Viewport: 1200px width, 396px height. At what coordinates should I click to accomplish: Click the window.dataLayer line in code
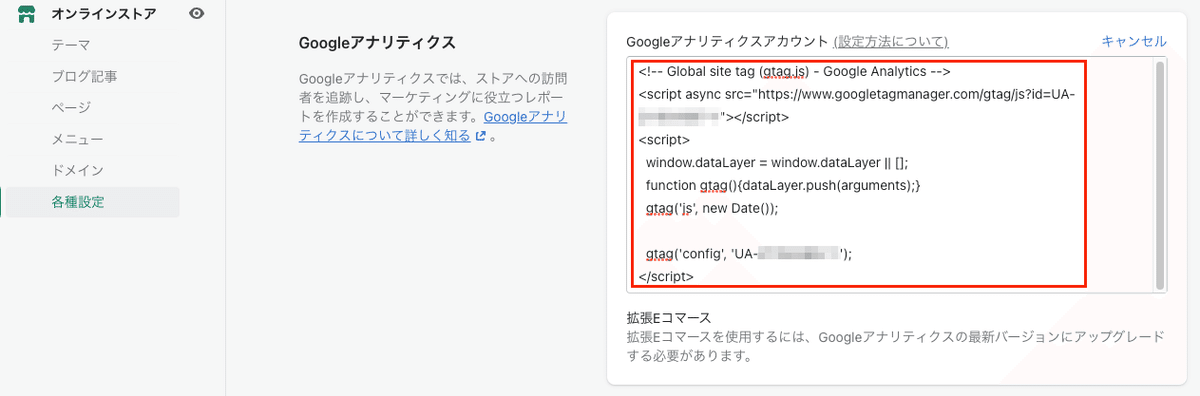coord(776,163)
